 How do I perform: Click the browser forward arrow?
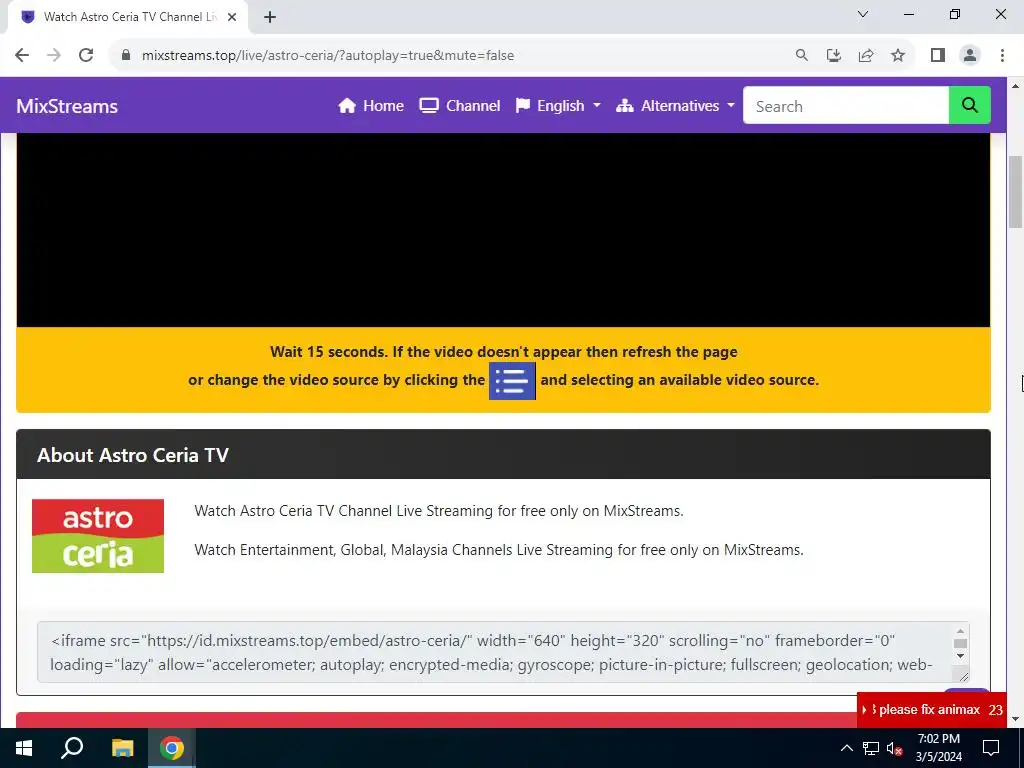click(54, 56)
